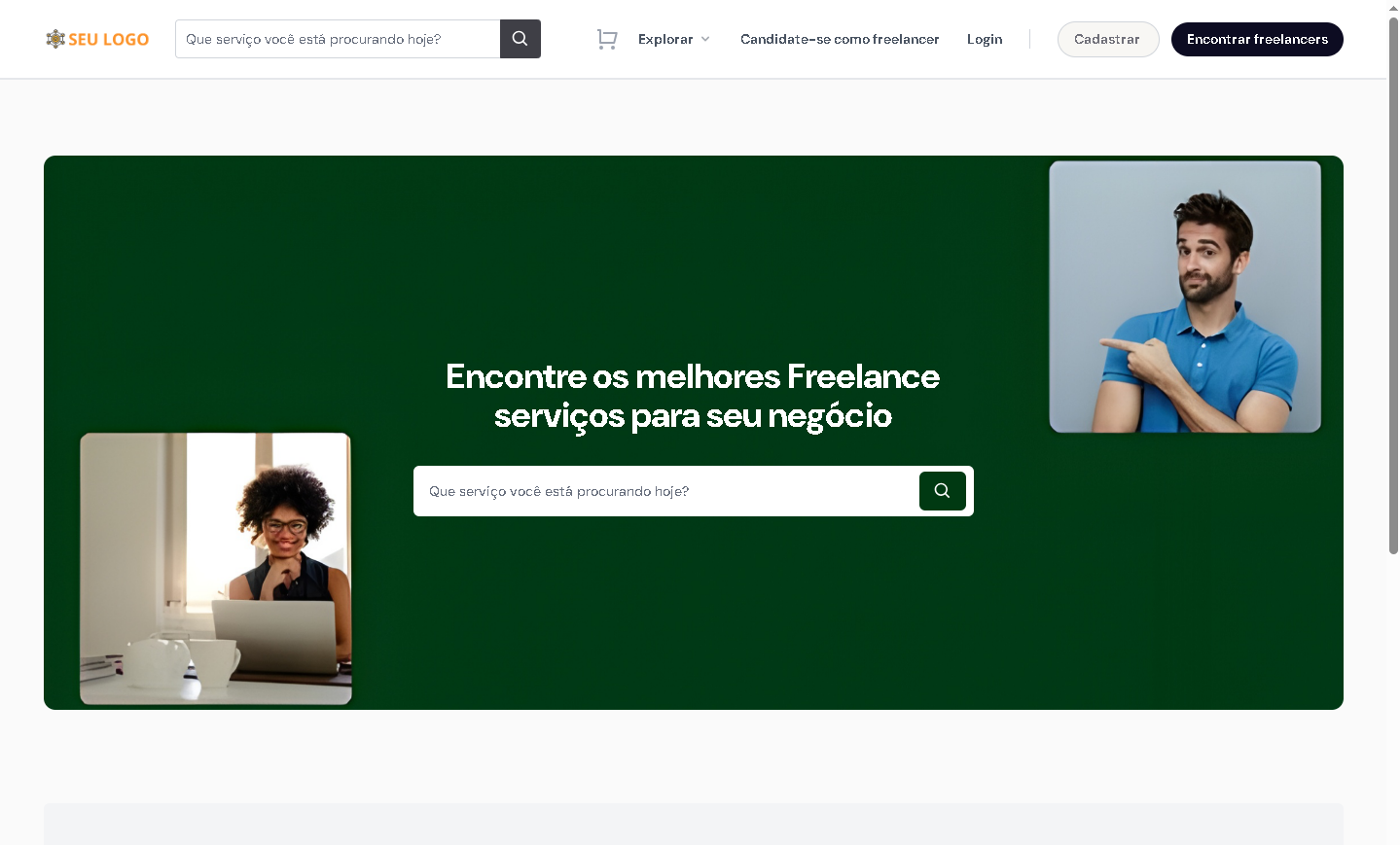
Task: Click the photo of woman with laptop
Action: 215,569
